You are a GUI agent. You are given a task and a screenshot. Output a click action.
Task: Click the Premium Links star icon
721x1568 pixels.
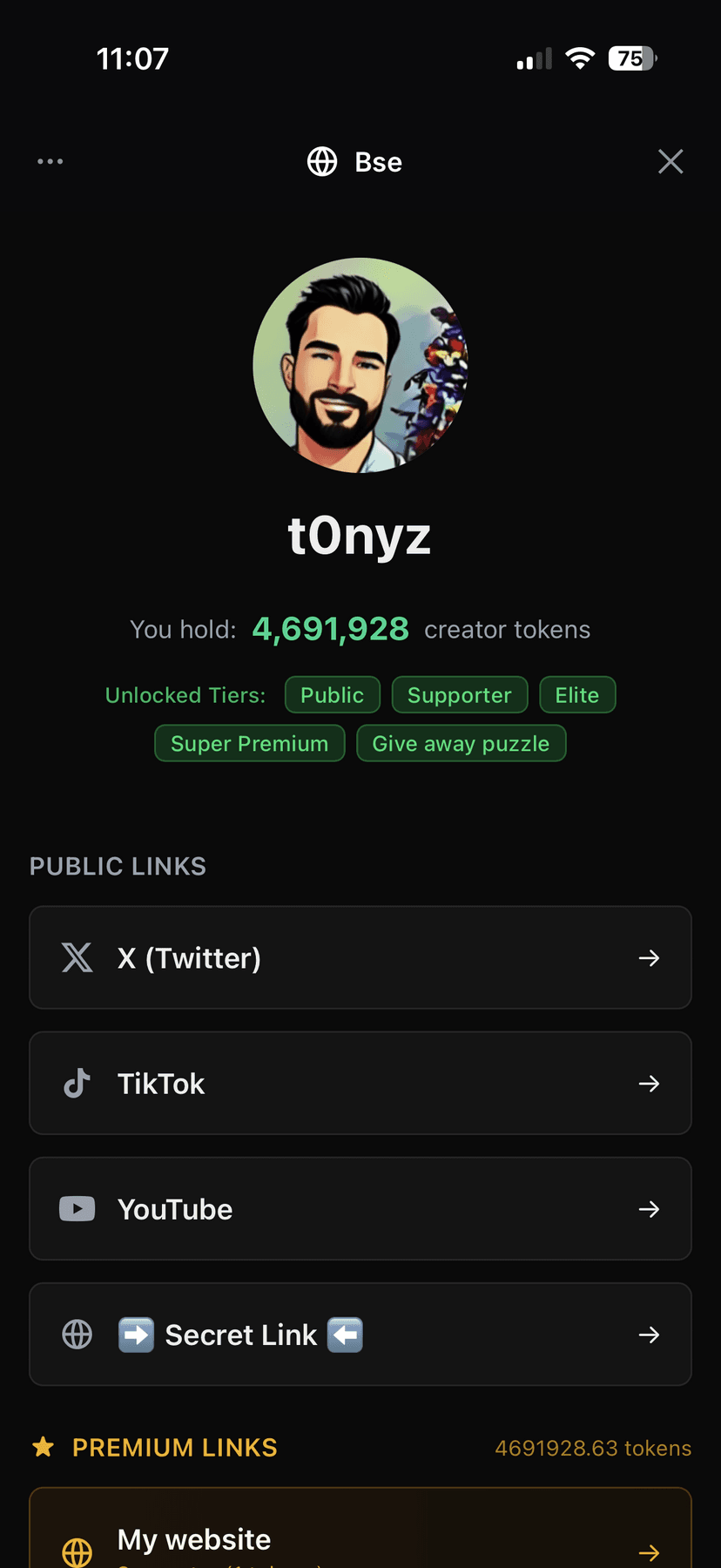(x=43, y=1447)
